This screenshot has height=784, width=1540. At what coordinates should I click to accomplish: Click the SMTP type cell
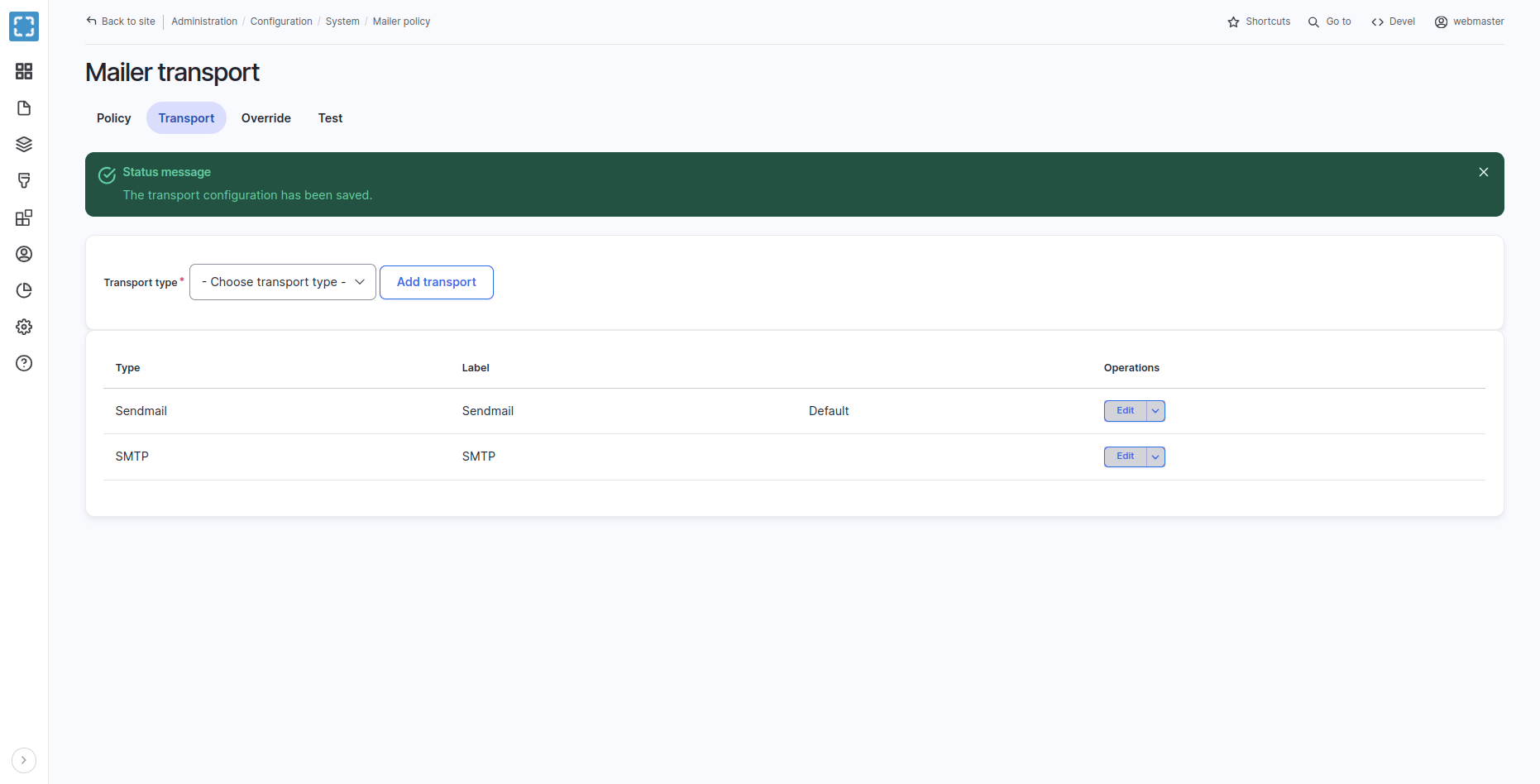coord(132,457)
